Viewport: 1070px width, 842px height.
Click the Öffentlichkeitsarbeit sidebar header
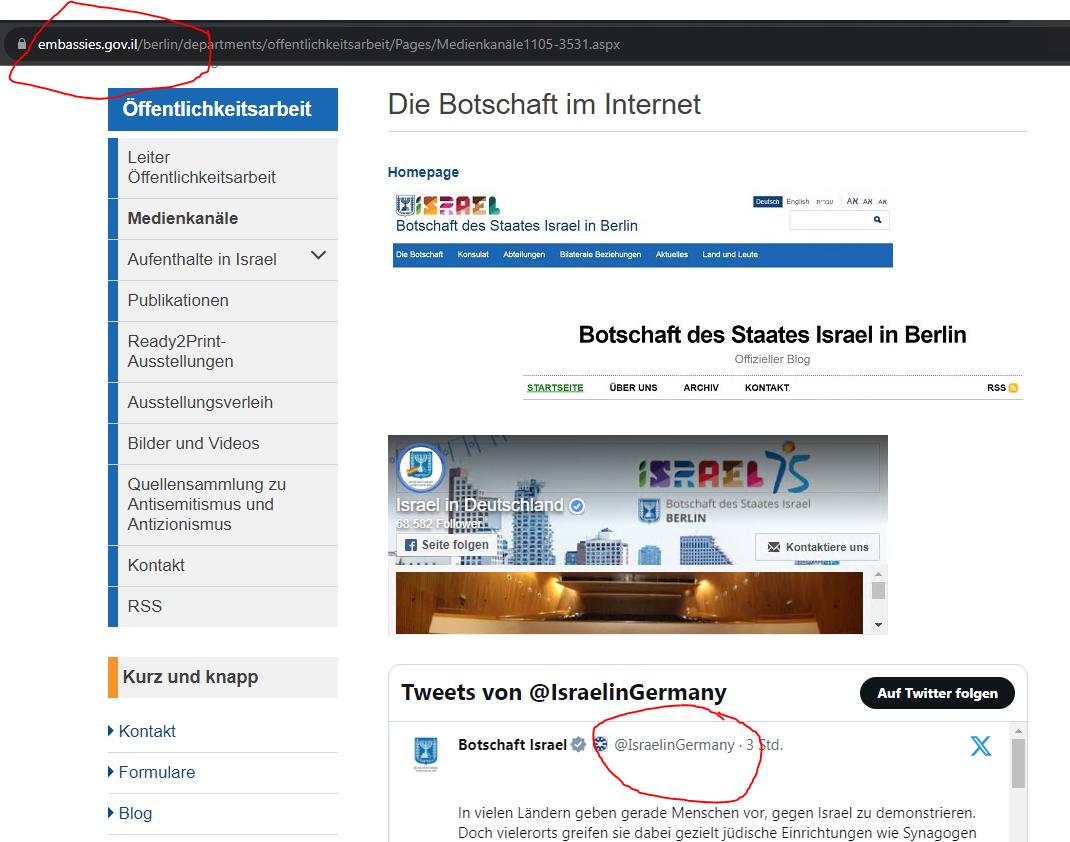222,109
